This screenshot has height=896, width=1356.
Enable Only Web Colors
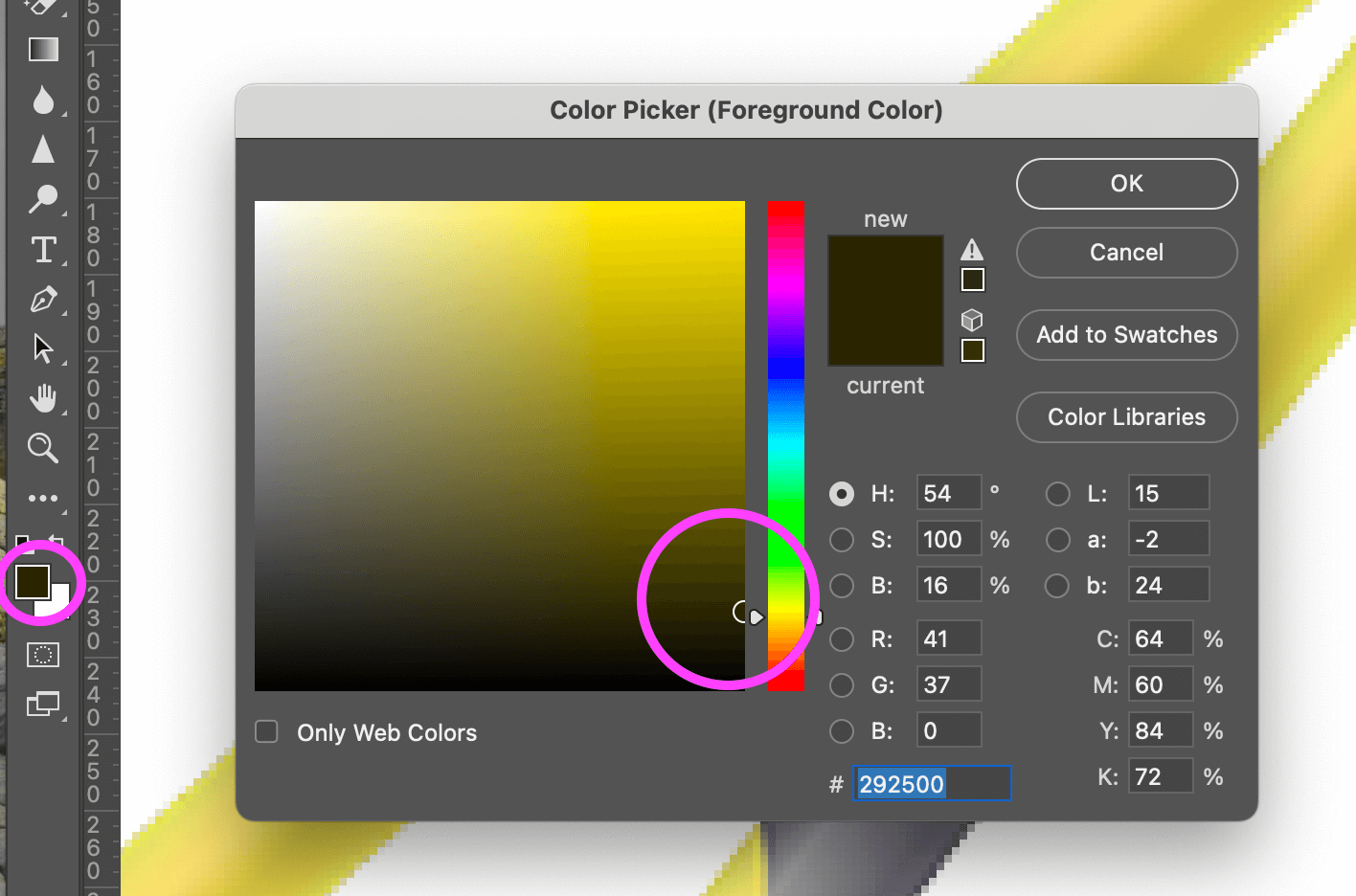coord(266,731)
